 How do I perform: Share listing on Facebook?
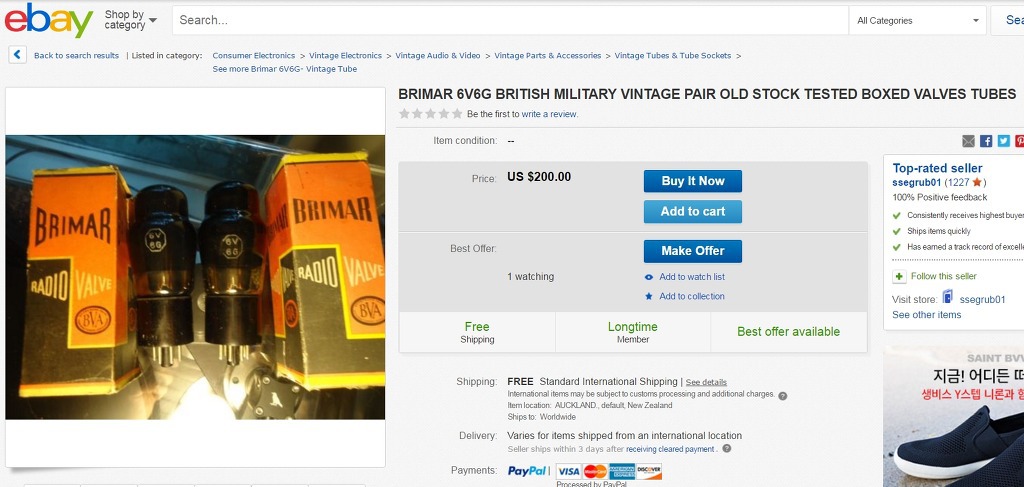tap(986, 141)
